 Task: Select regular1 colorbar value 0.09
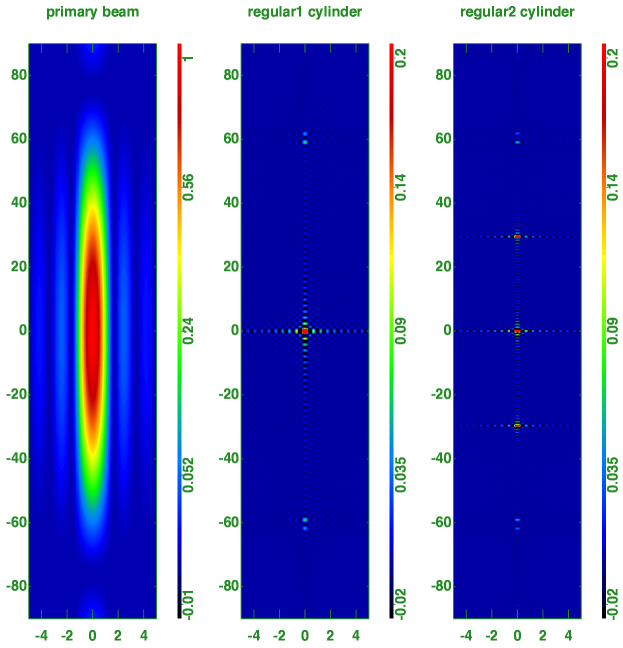[x=401, y=331]
